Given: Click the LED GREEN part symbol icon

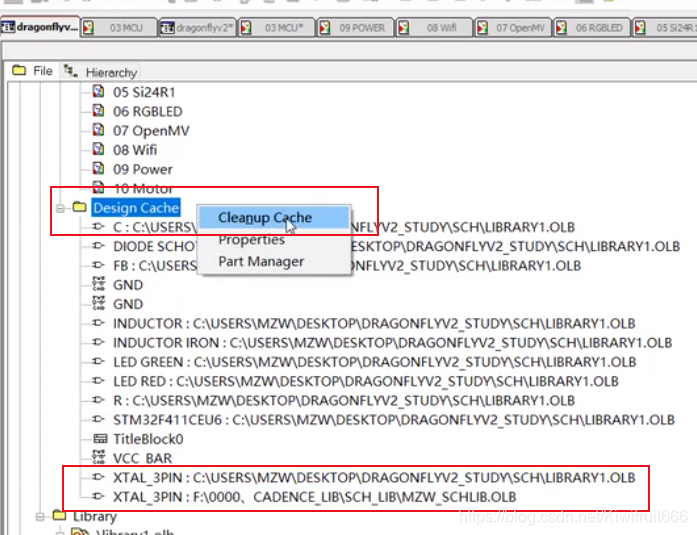Looking at the screenshot, I should [99, 362].
